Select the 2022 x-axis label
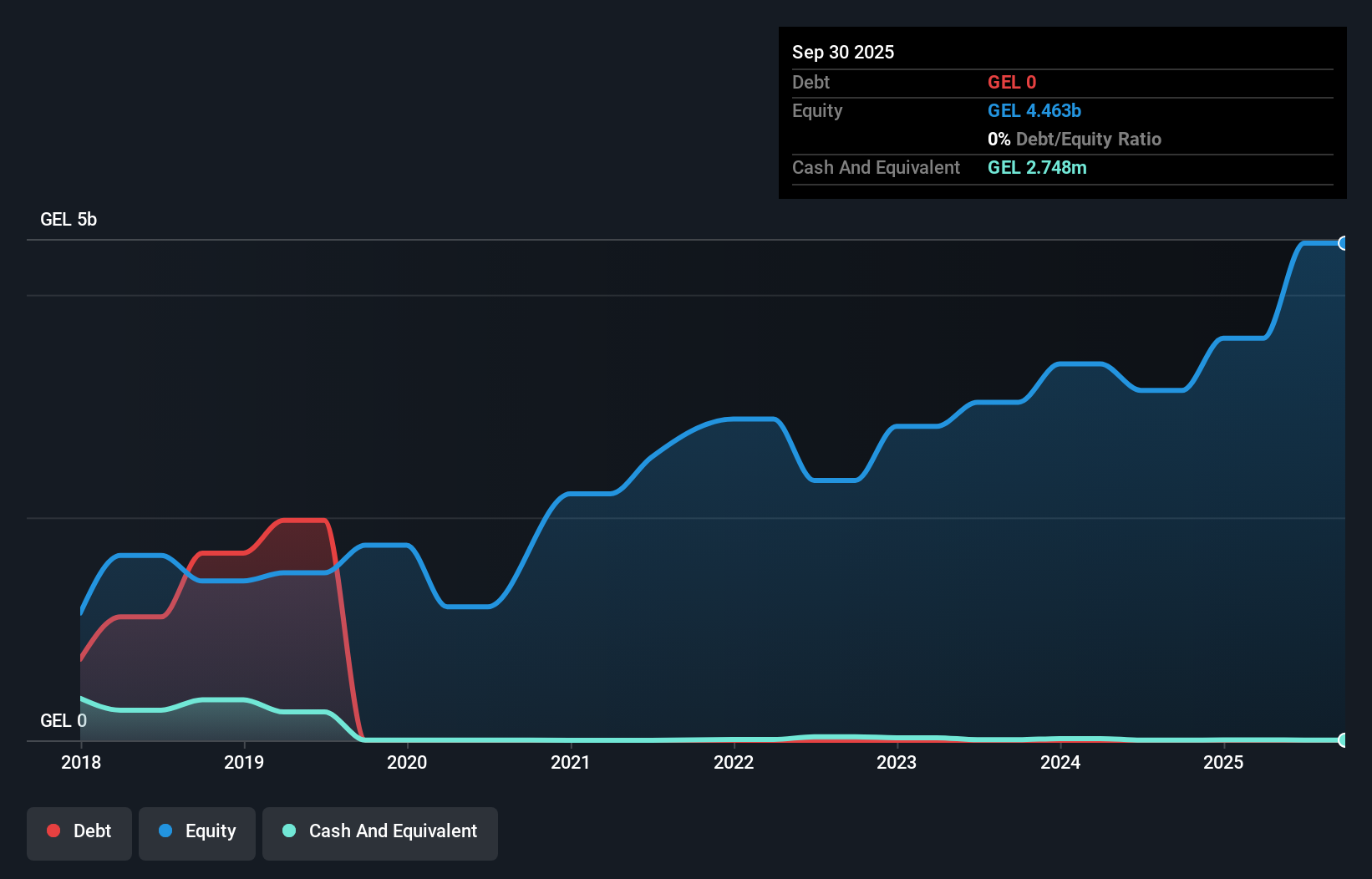The height and width of the screenshot is (879, 1372). 734,762
